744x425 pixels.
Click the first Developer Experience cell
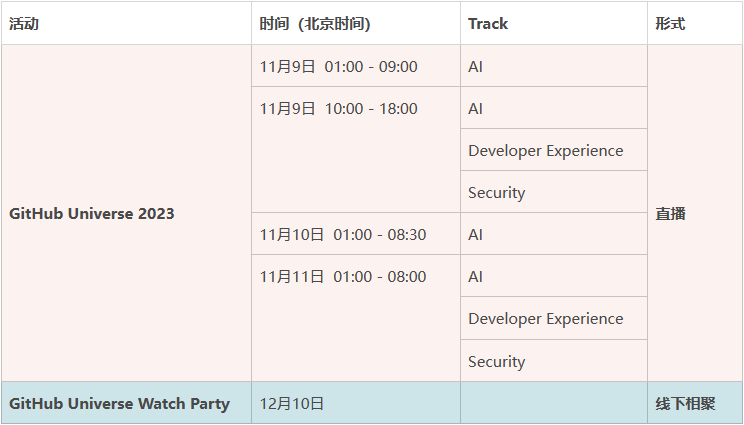click(x=545, y=151)
